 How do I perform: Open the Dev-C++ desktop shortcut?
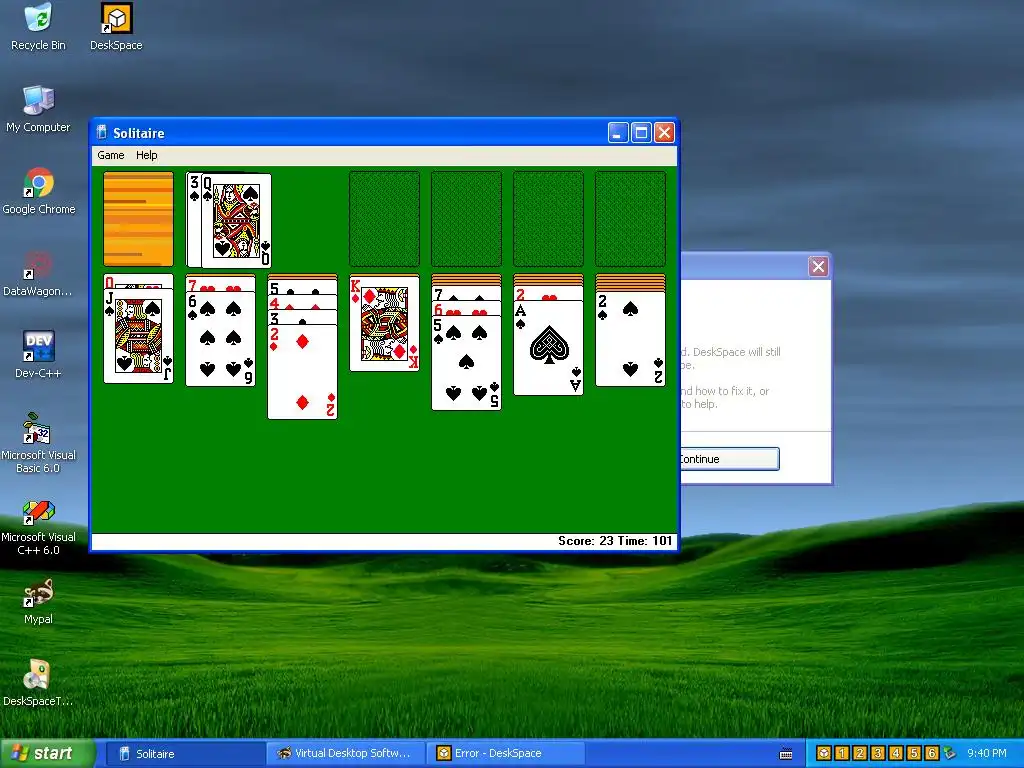(x=38, y=355)
